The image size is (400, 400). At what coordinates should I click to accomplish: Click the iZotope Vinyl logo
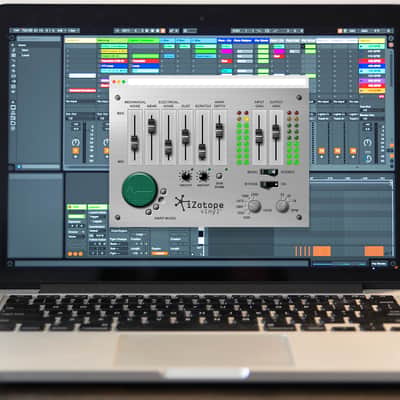coord(199,204)
